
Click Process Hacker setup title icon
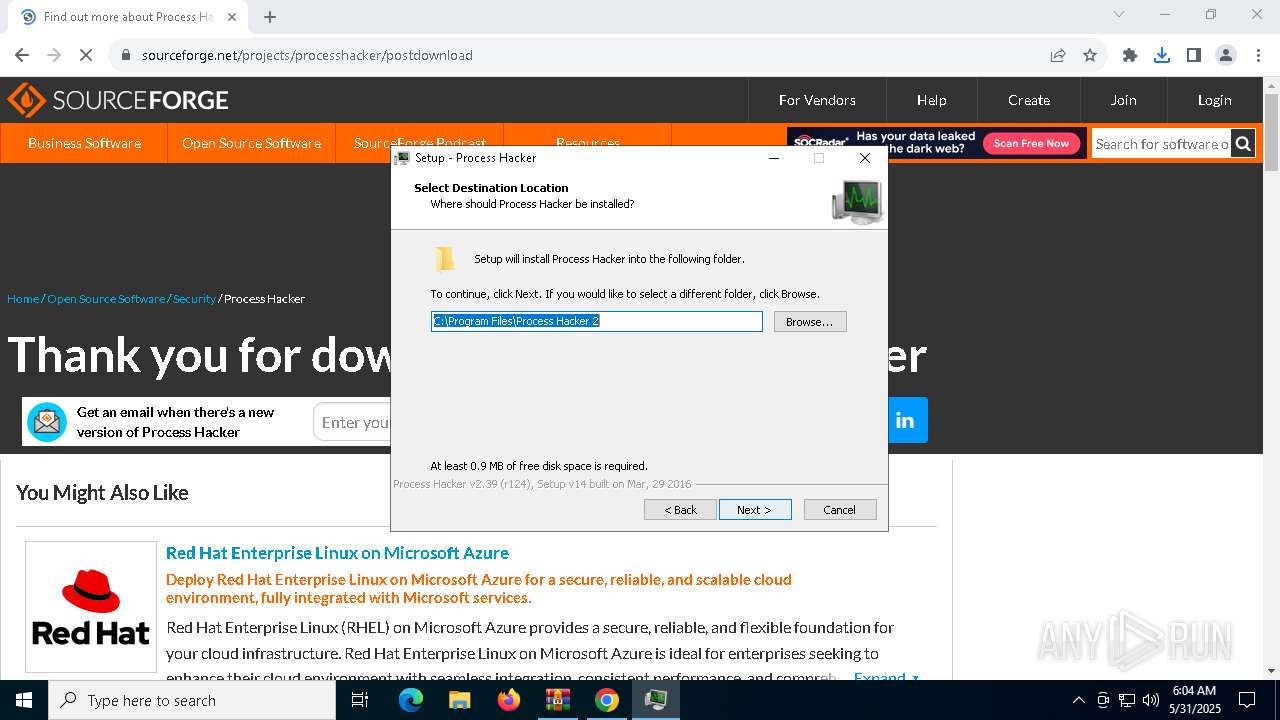point(402,158)
